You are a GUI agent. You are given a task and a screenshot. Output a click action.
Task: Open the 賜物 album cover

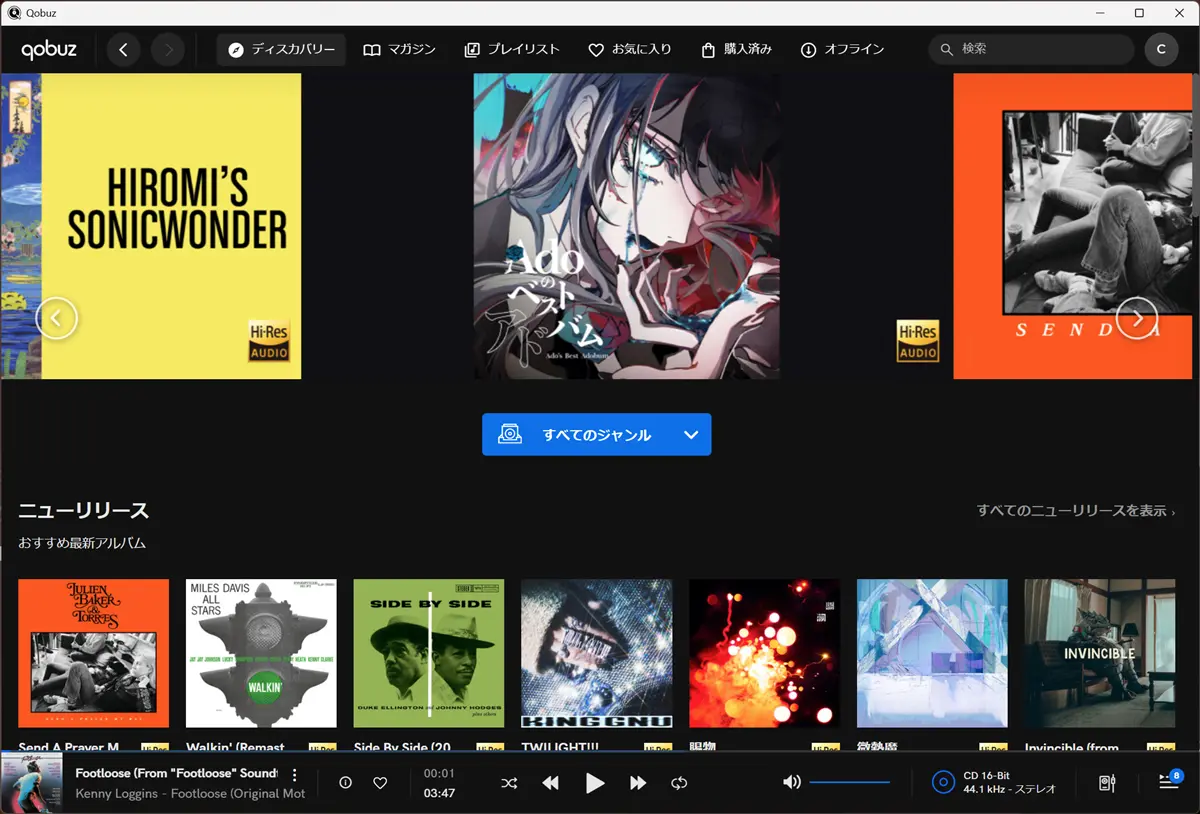click(x=765, y=654)
